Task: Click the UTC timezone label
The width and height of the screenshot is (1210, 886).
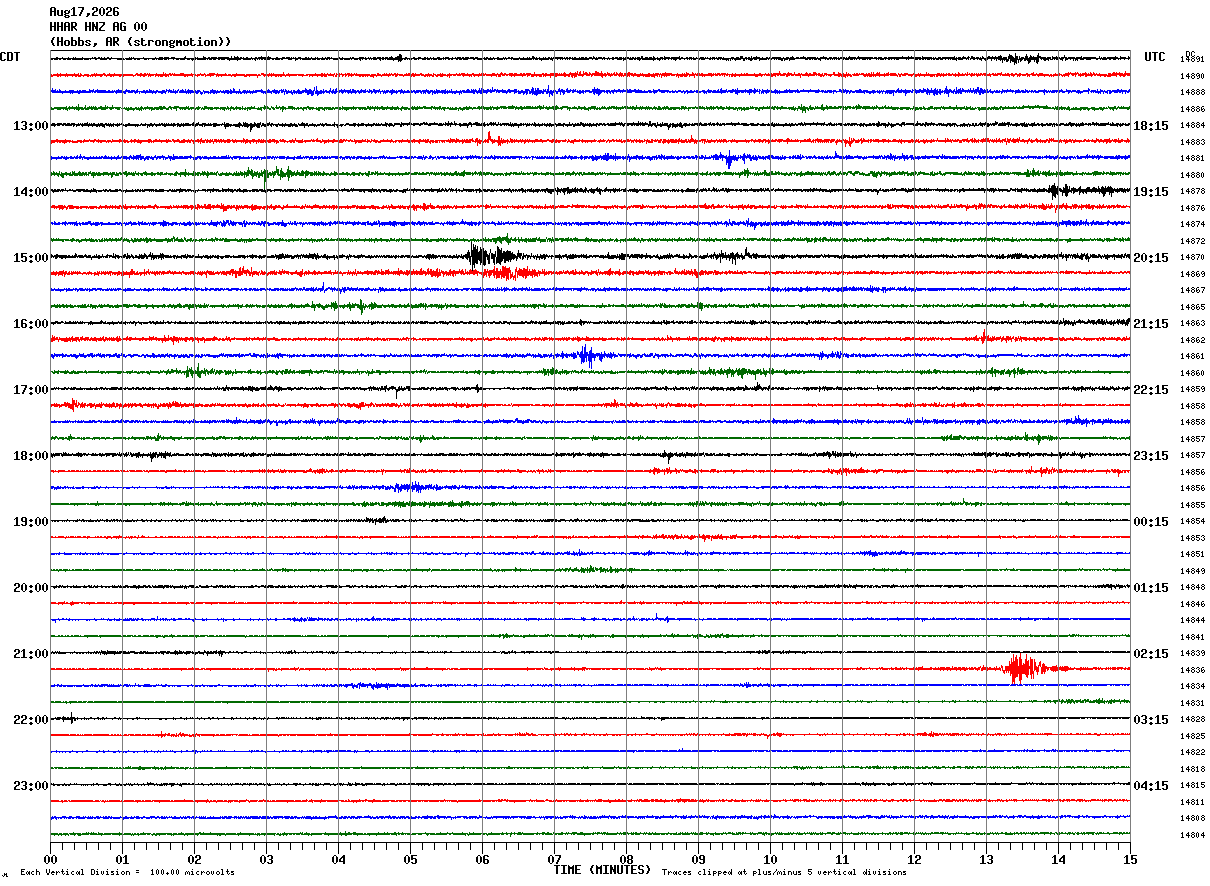Action: [1155, 57]
